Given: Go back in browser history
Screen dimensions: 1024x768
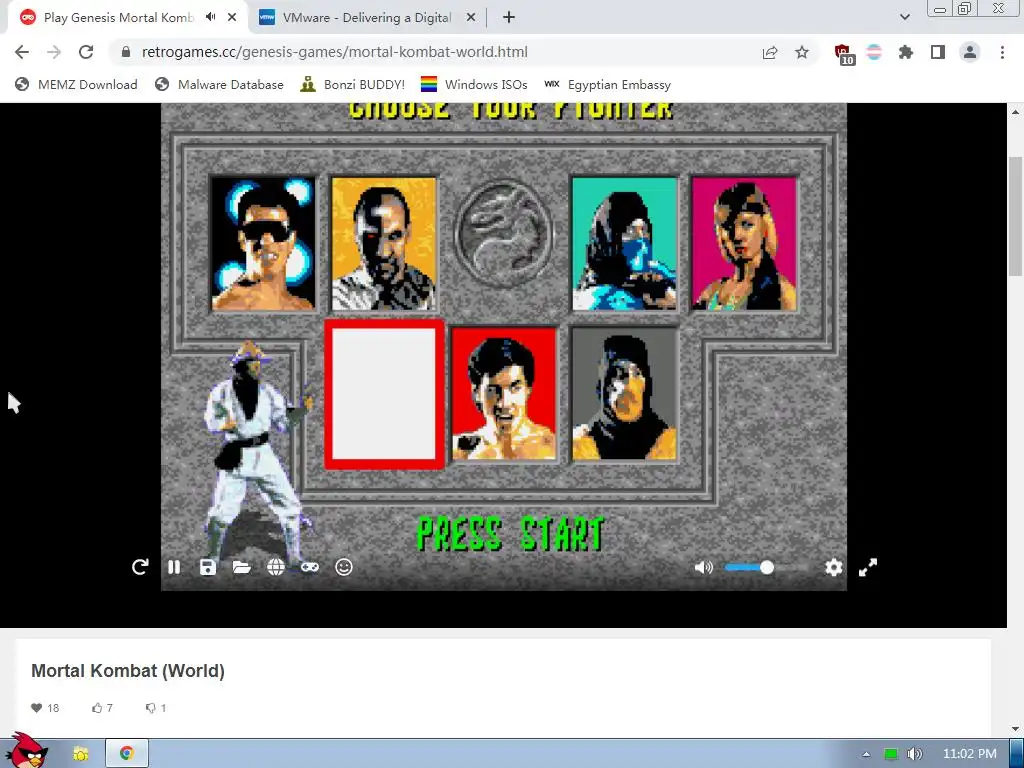Looking at the screenshot, I should [x=22, y=52].
